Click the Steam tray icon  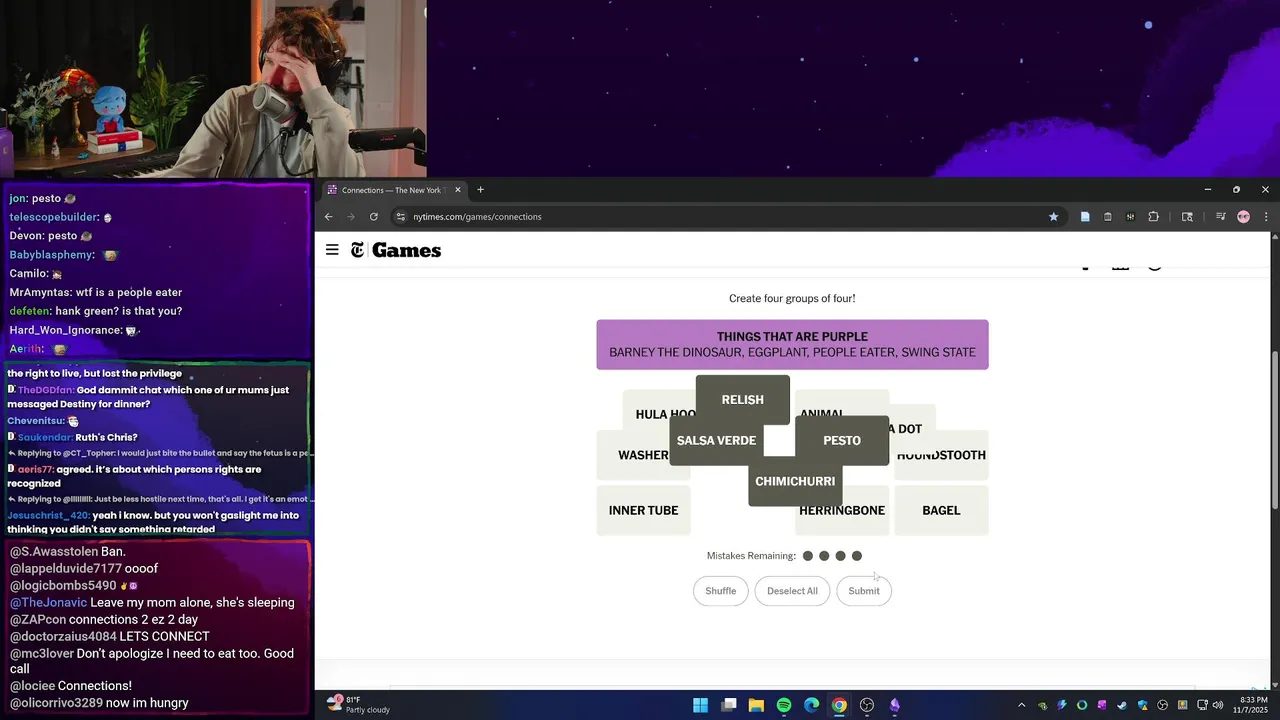(1122, 705)
